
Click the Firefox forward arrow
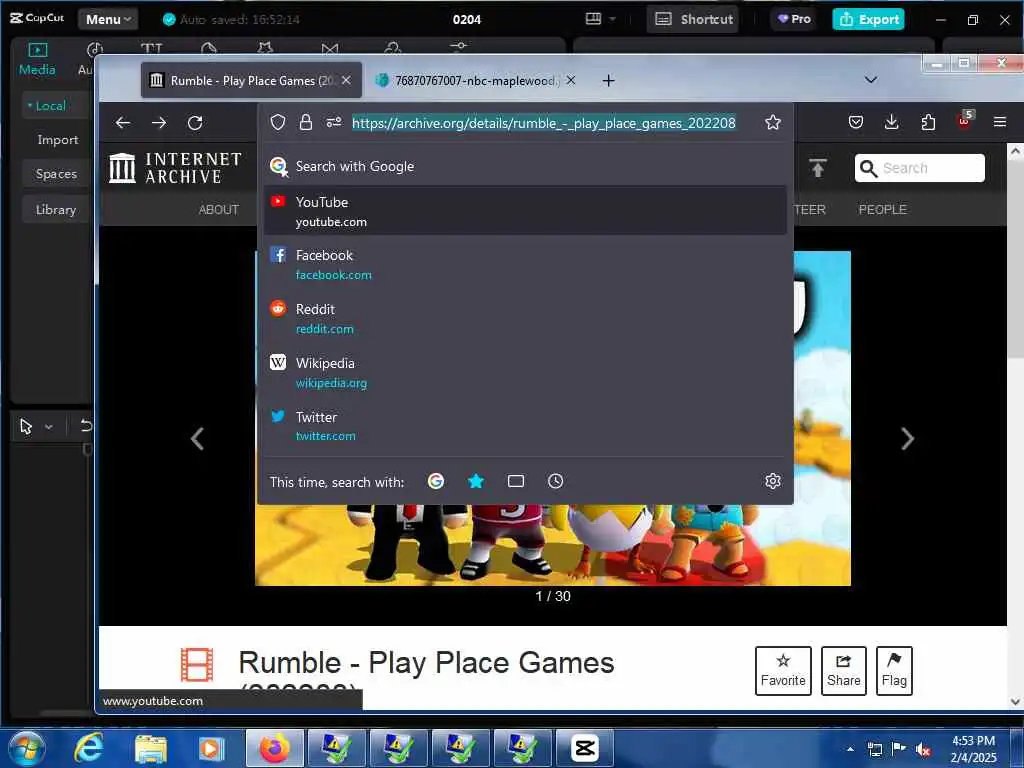point(159,123)
